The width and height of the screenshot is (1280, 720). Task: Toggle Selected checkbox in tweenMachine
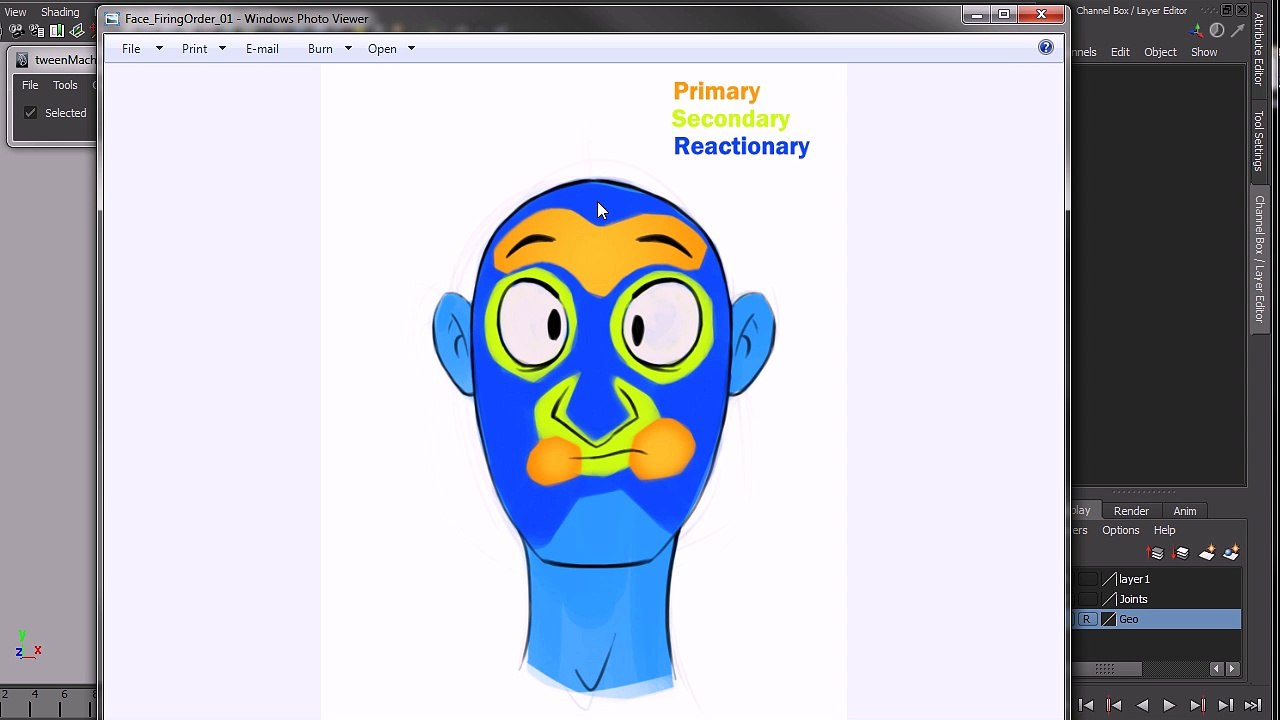30,113
